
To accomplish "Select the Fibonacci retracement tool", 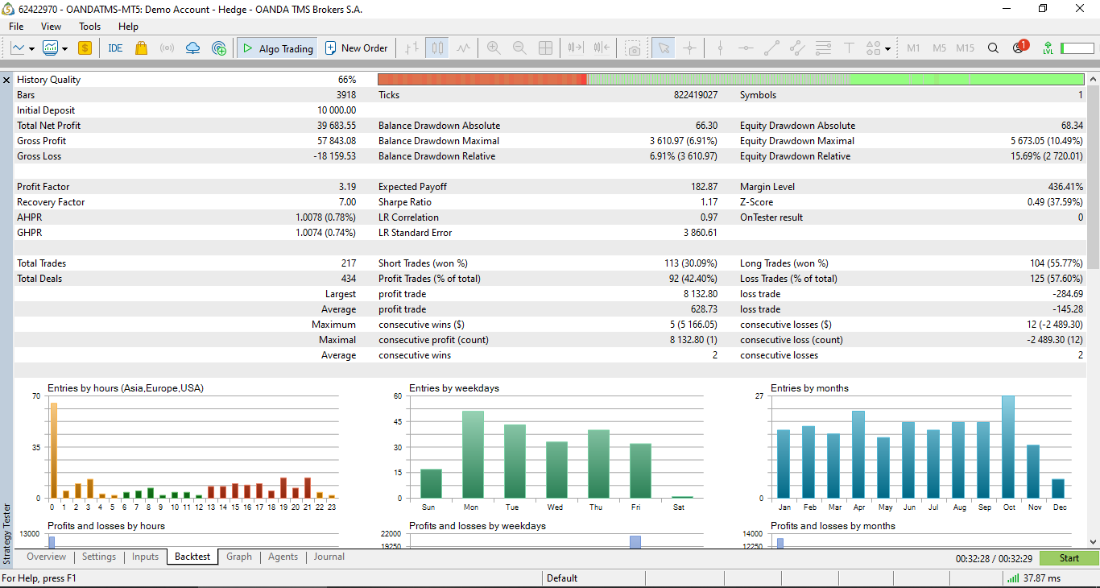I will point(823,48).
